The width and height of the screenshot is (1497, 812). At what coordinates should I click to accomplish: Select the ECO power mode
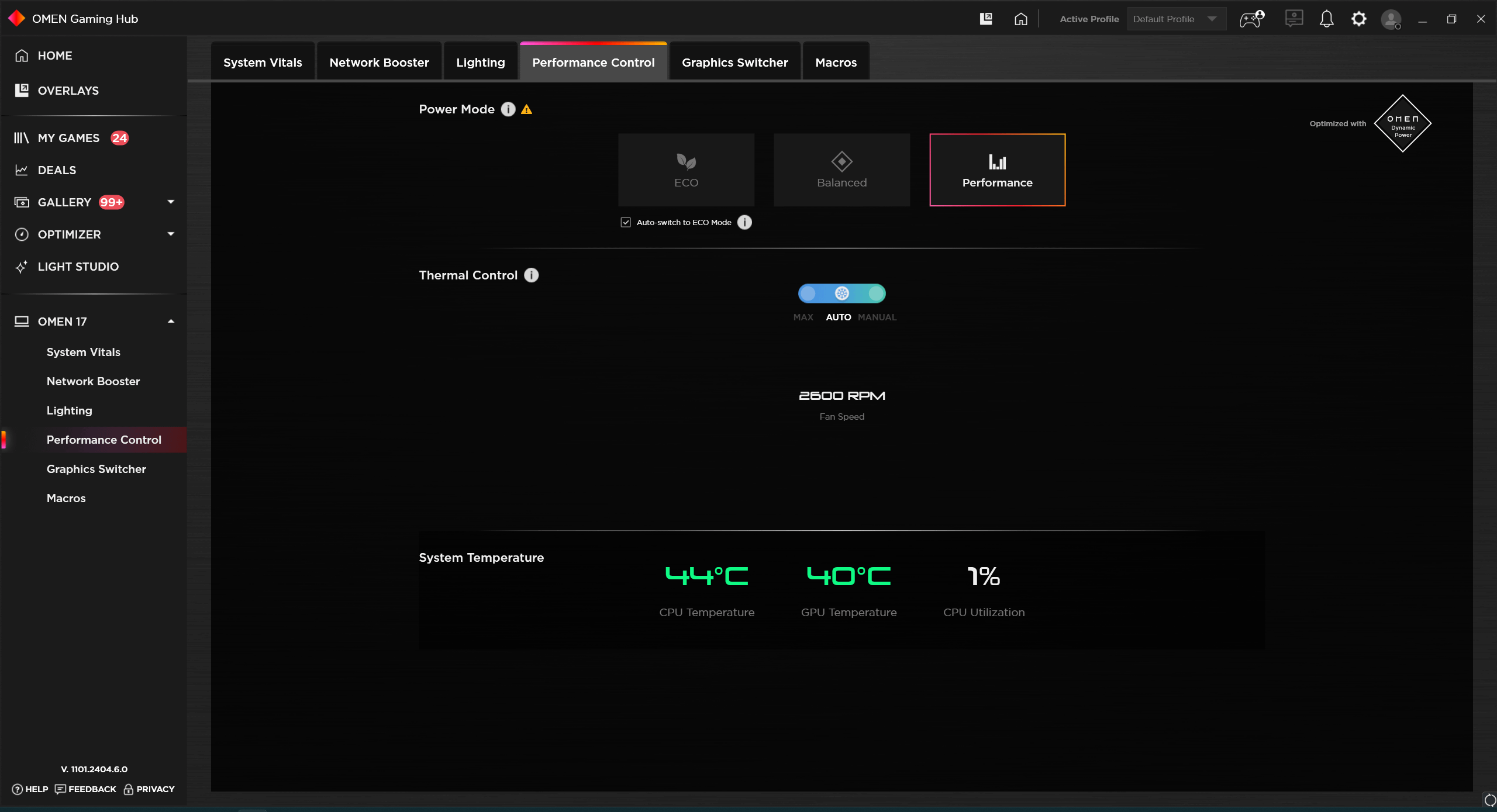pyautogui.click(x=686, y=170)
